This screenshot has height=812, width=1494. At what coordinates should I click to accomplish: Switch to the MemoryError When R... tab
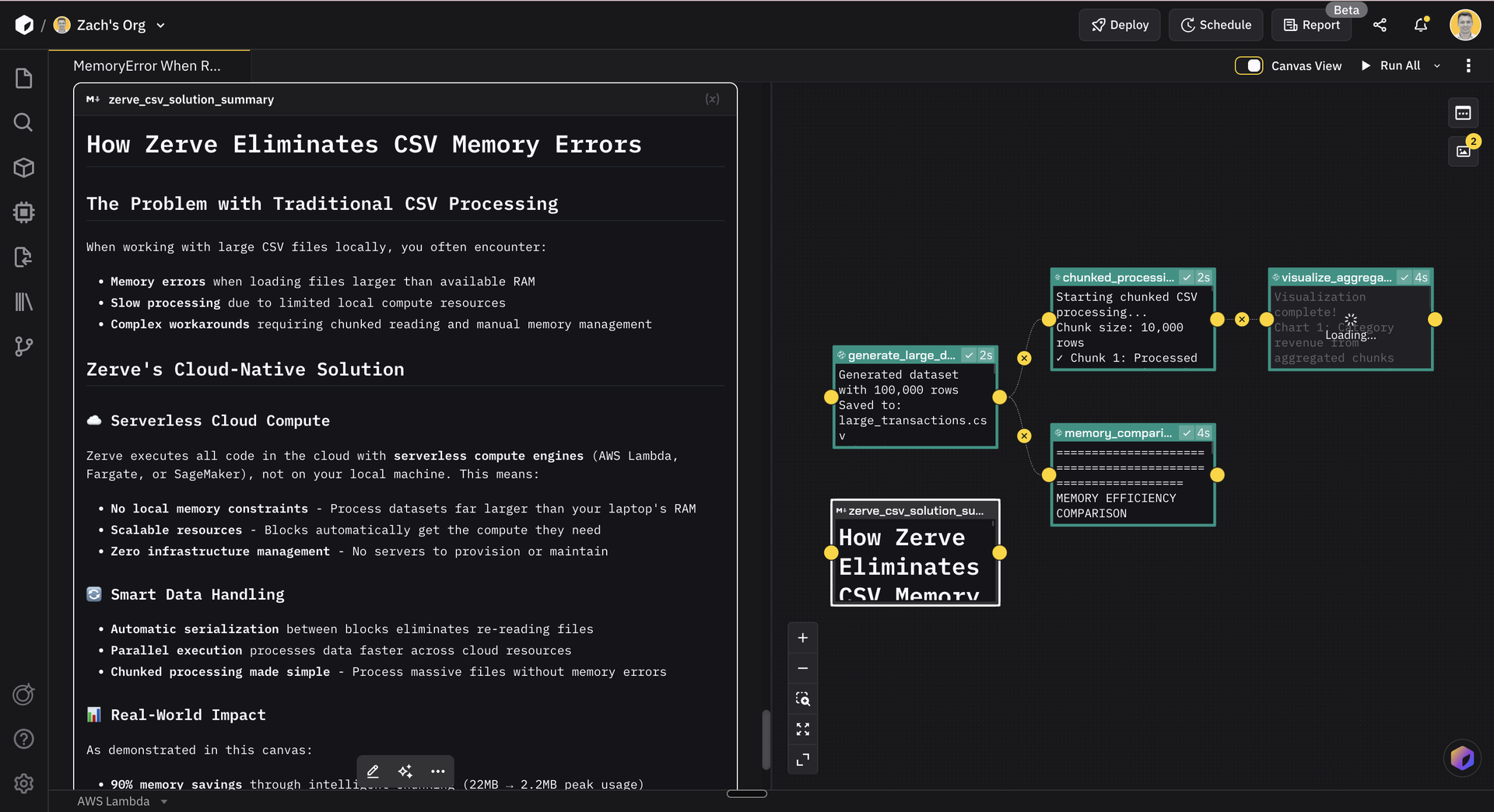click(148, 65)
